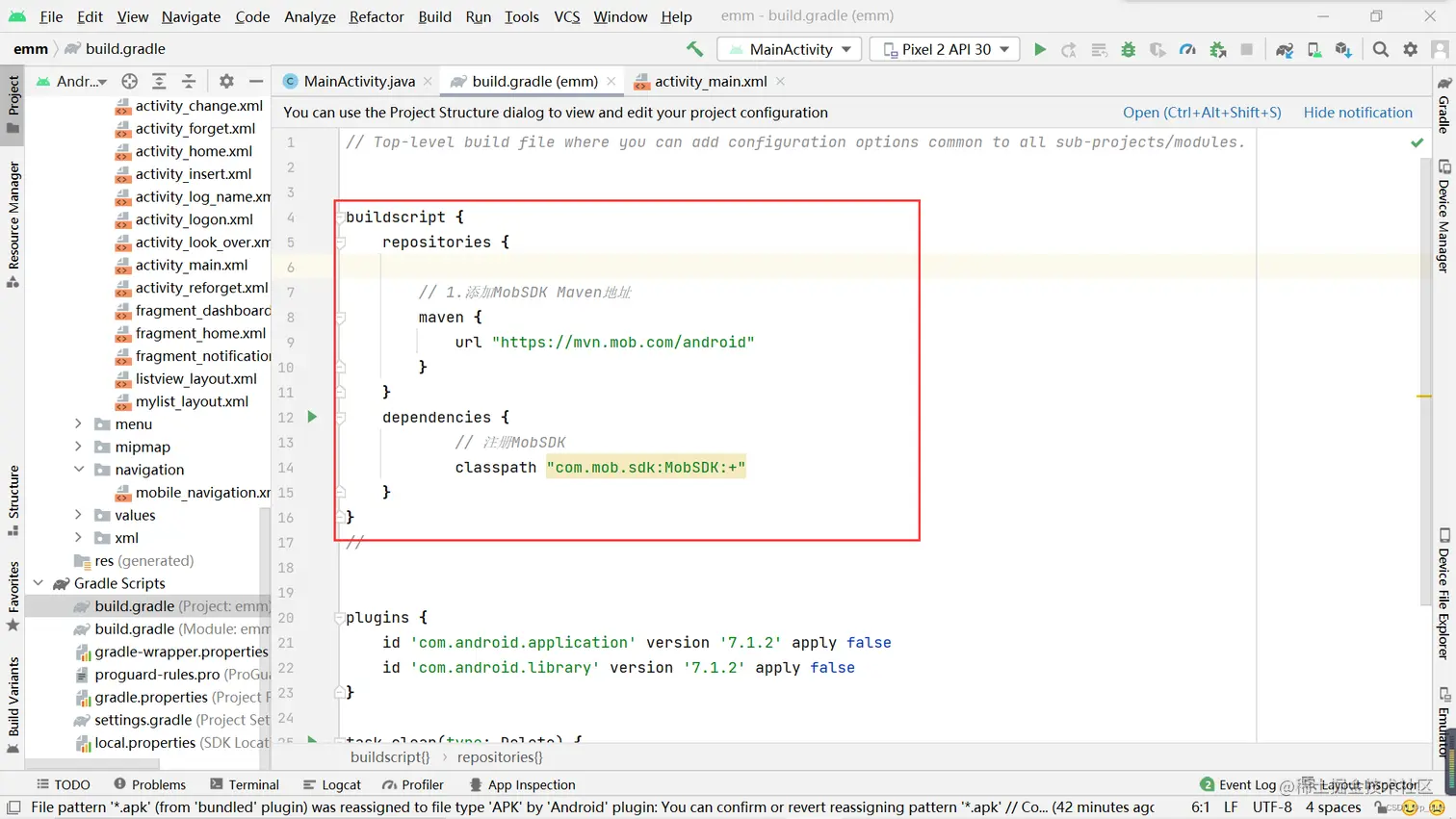Viewport: 1456px width, 819px height.
Task: Click the buildscript{} breadcrumb
Action: (x=390, y=757)
